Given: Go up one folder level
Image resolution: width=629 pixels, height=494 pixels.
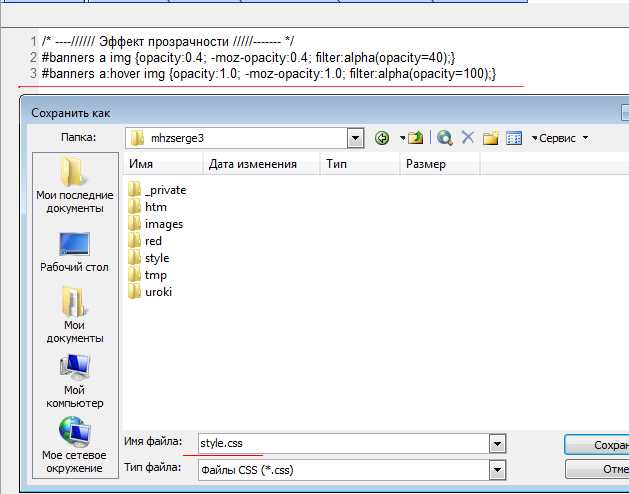Looking at the screenshot, I should [x=414, y=138].
